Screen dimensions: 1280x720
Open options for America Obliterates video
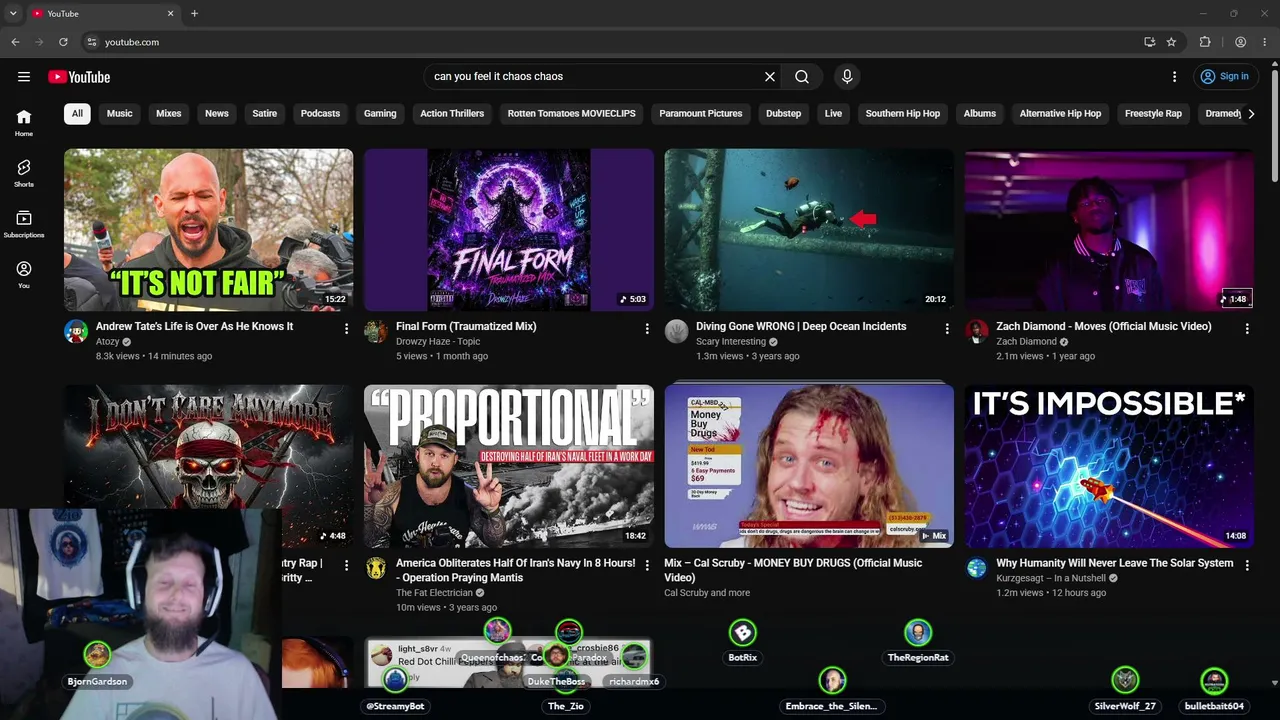pos(647,566)
